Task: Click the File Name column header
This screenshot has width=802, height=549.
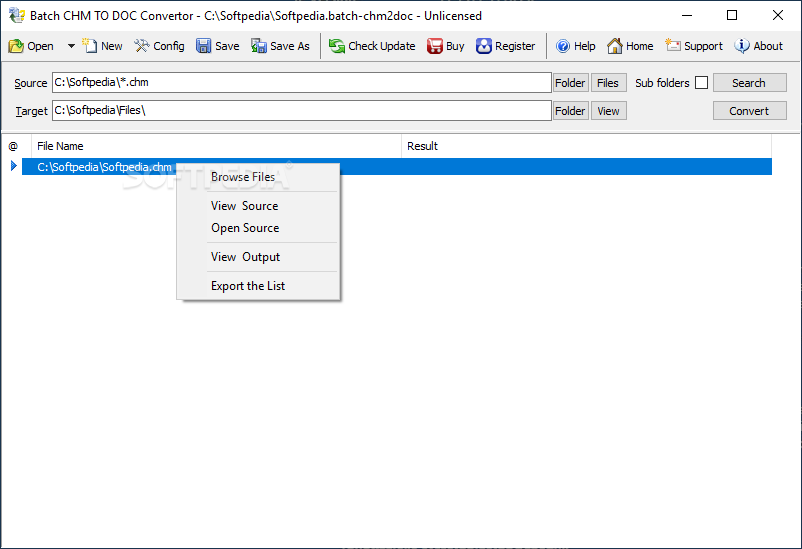Action: pyautogui.click(x=216, y=146)
